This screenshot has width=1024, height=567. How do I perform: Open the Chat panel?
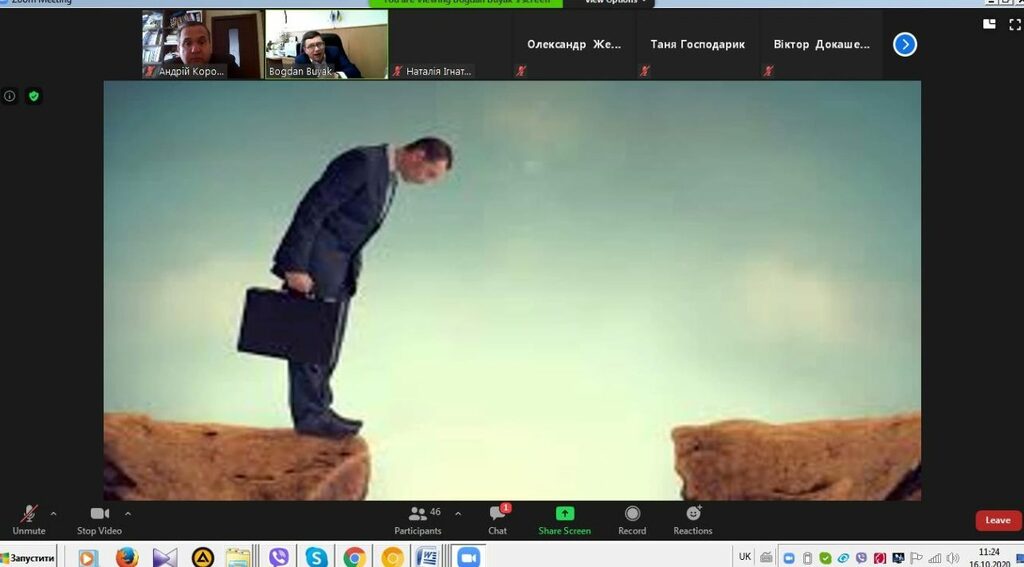pyautogui.click(x=497, y=518)
